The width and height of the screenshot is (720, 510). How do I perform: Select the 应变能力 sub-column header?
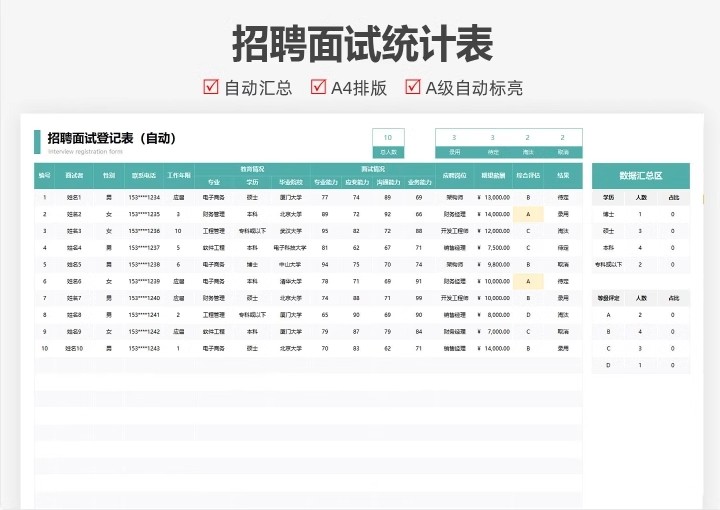[x=357, y=182]
